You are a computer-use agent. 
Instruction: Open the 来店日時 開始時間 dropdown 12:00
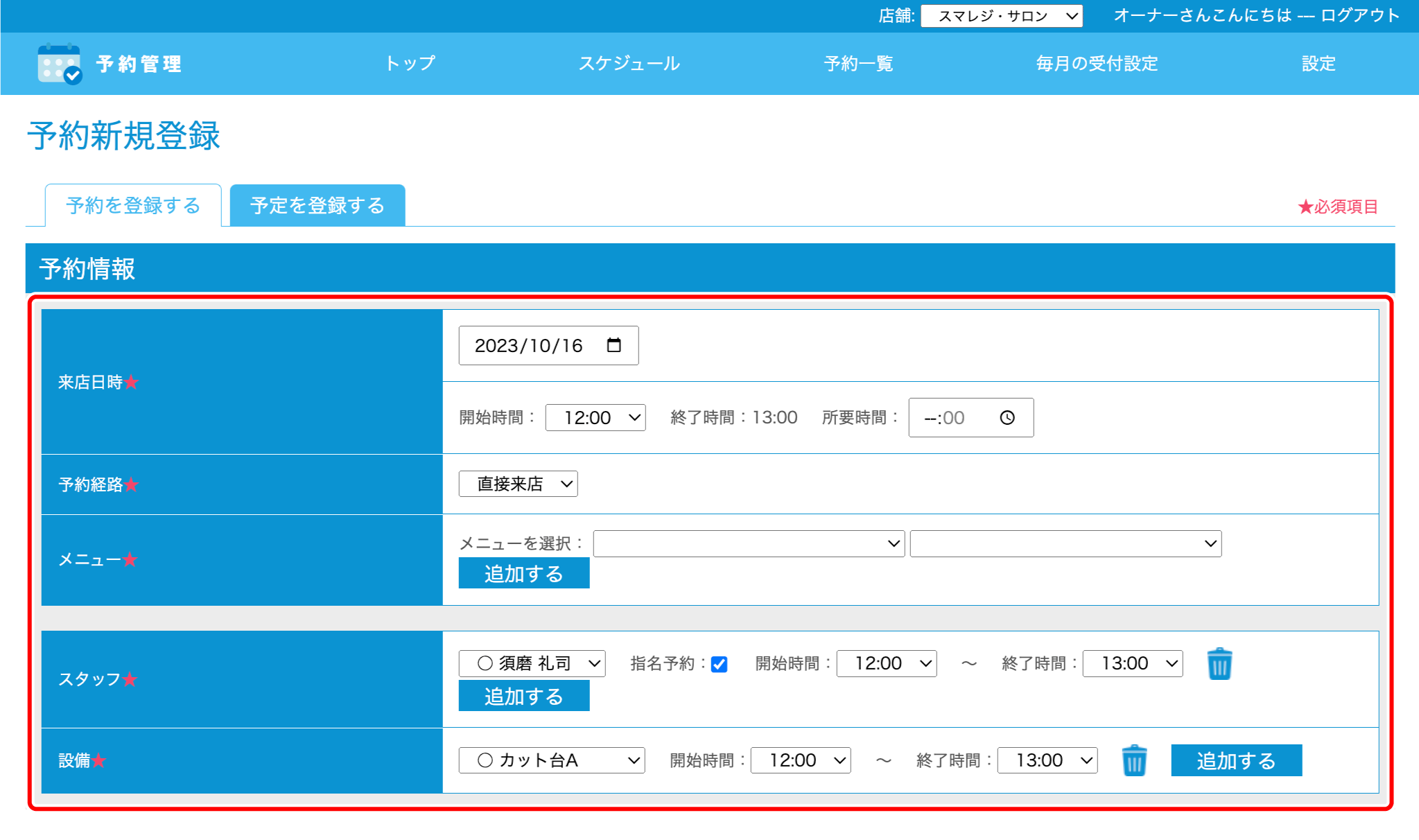click(595, 418)
